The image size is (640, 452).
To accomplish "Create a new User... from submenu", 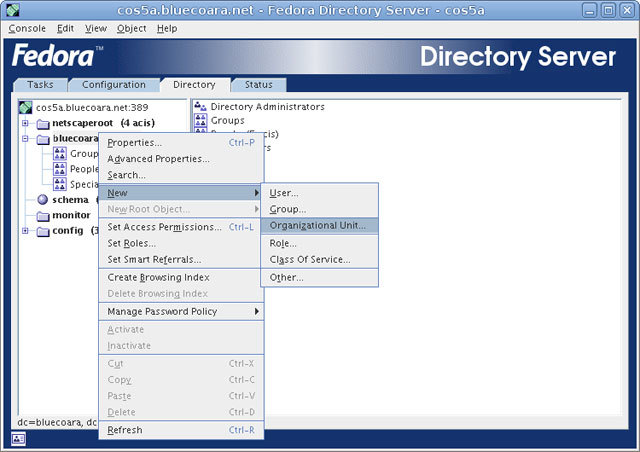I will pos(320,193).
